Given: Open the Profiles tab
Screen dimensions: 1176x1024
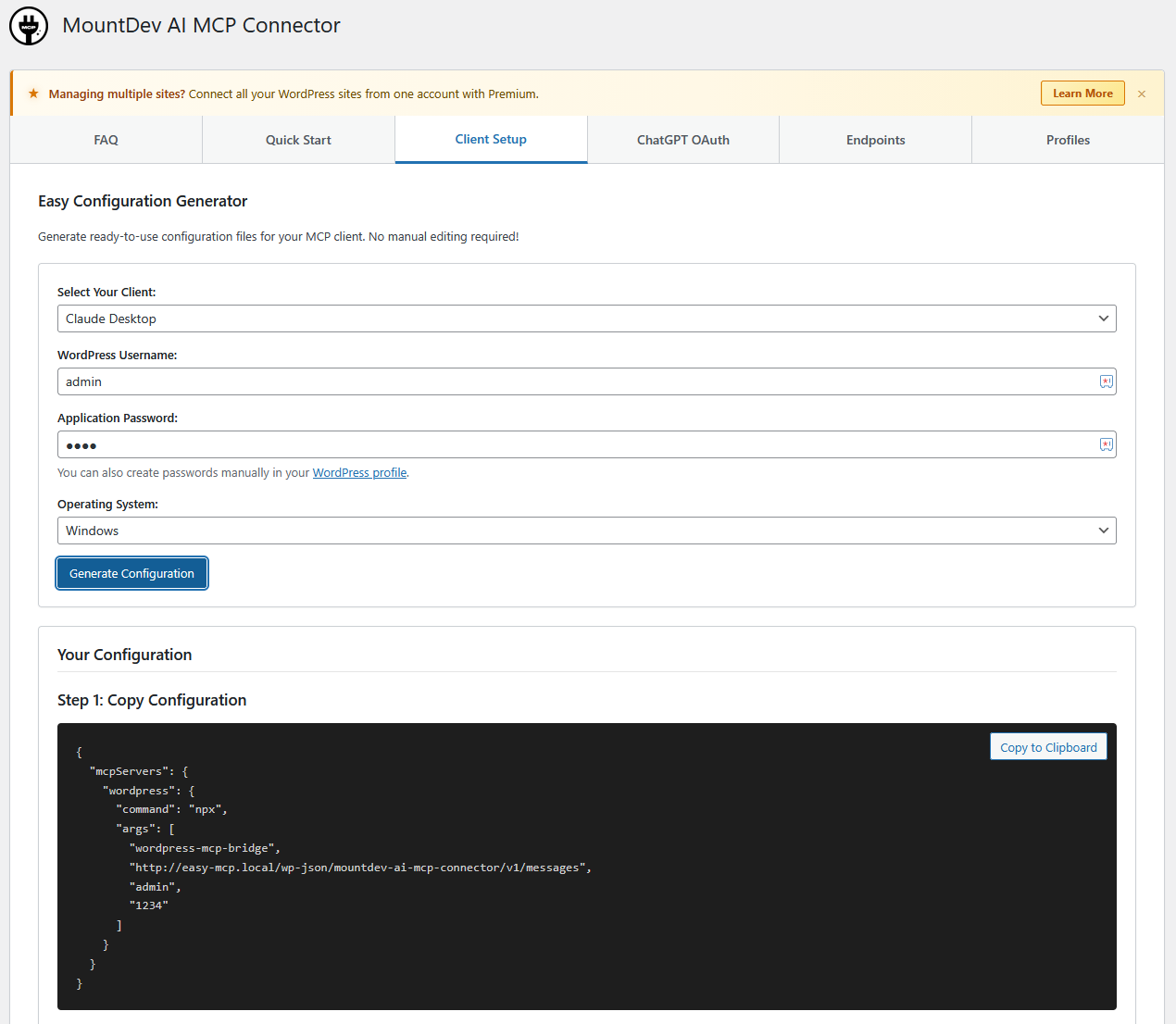Looking at the screenshot, I should [x=1068, y=140].
